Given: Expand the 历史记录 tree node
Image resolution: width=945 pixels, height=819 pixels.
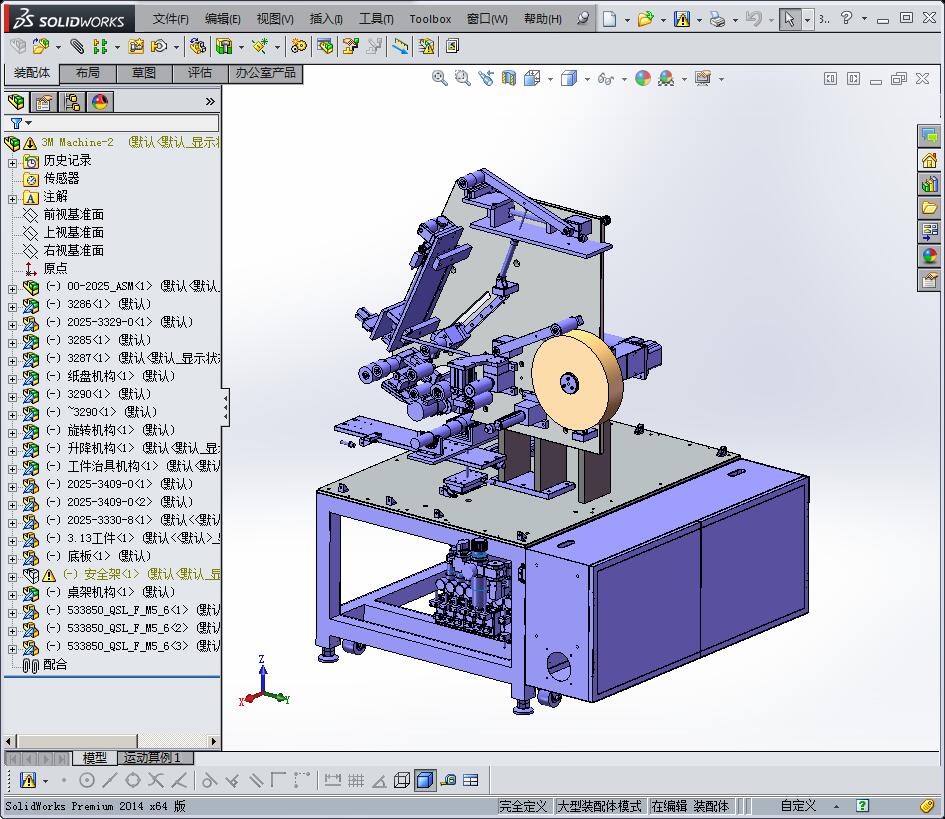Looking at the screenshot, I should pyautogui.click(x=12, y=163).
